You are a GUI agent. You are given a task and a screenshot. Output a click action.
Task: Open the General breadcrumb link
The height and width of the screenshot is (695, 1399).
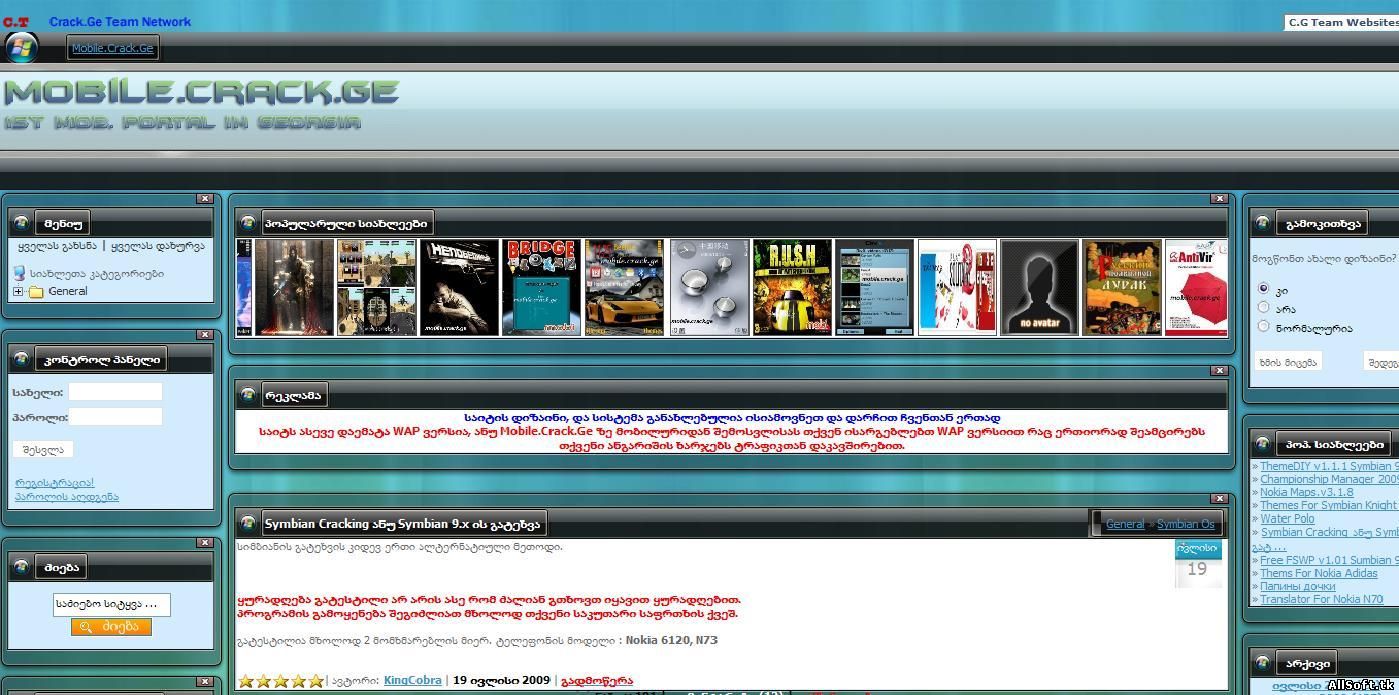(x=1125, y=524)
